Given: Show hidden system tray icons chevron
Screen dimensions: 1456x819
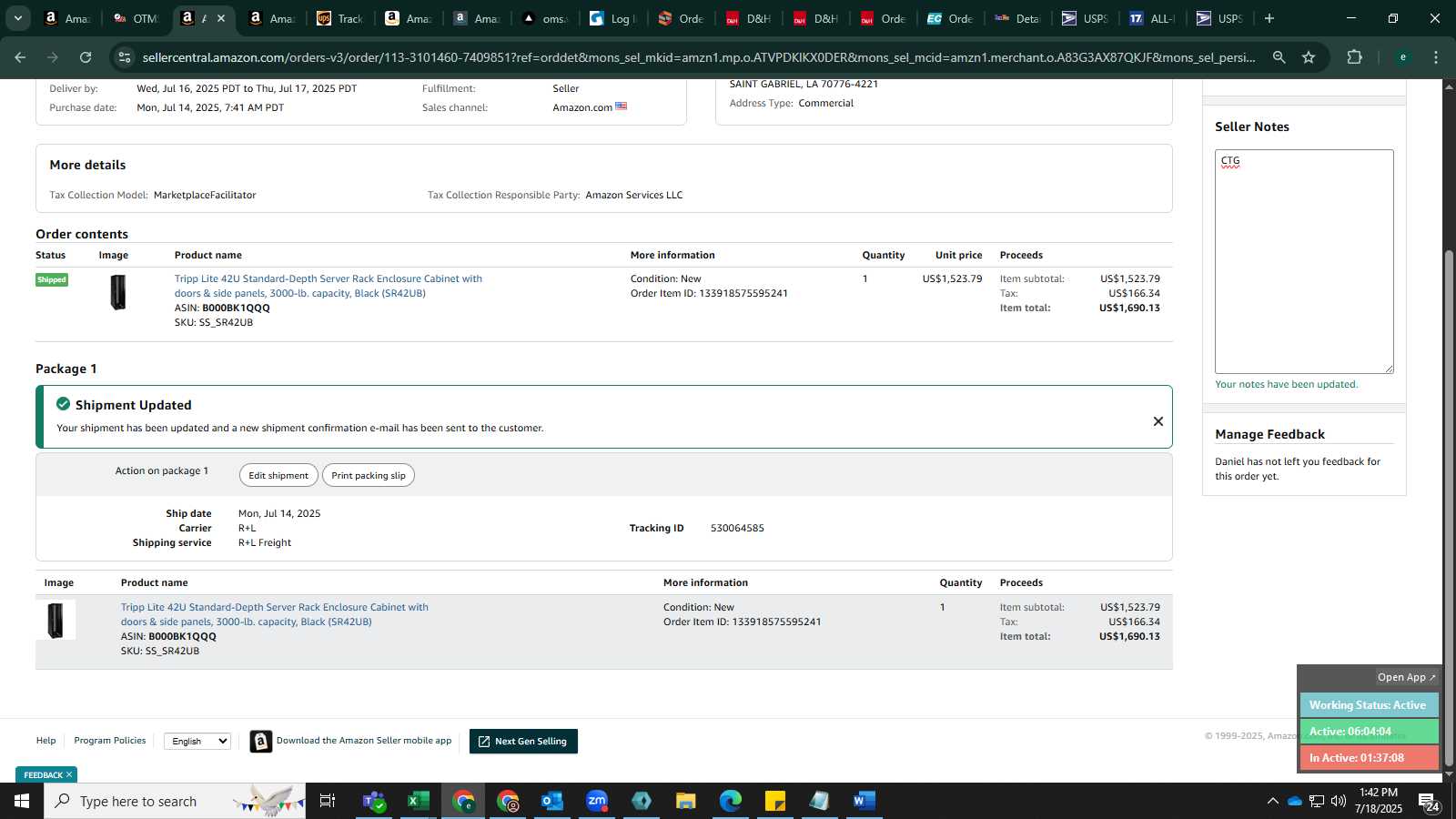Looking at the screenshot, I should [x=1272, y=801].
